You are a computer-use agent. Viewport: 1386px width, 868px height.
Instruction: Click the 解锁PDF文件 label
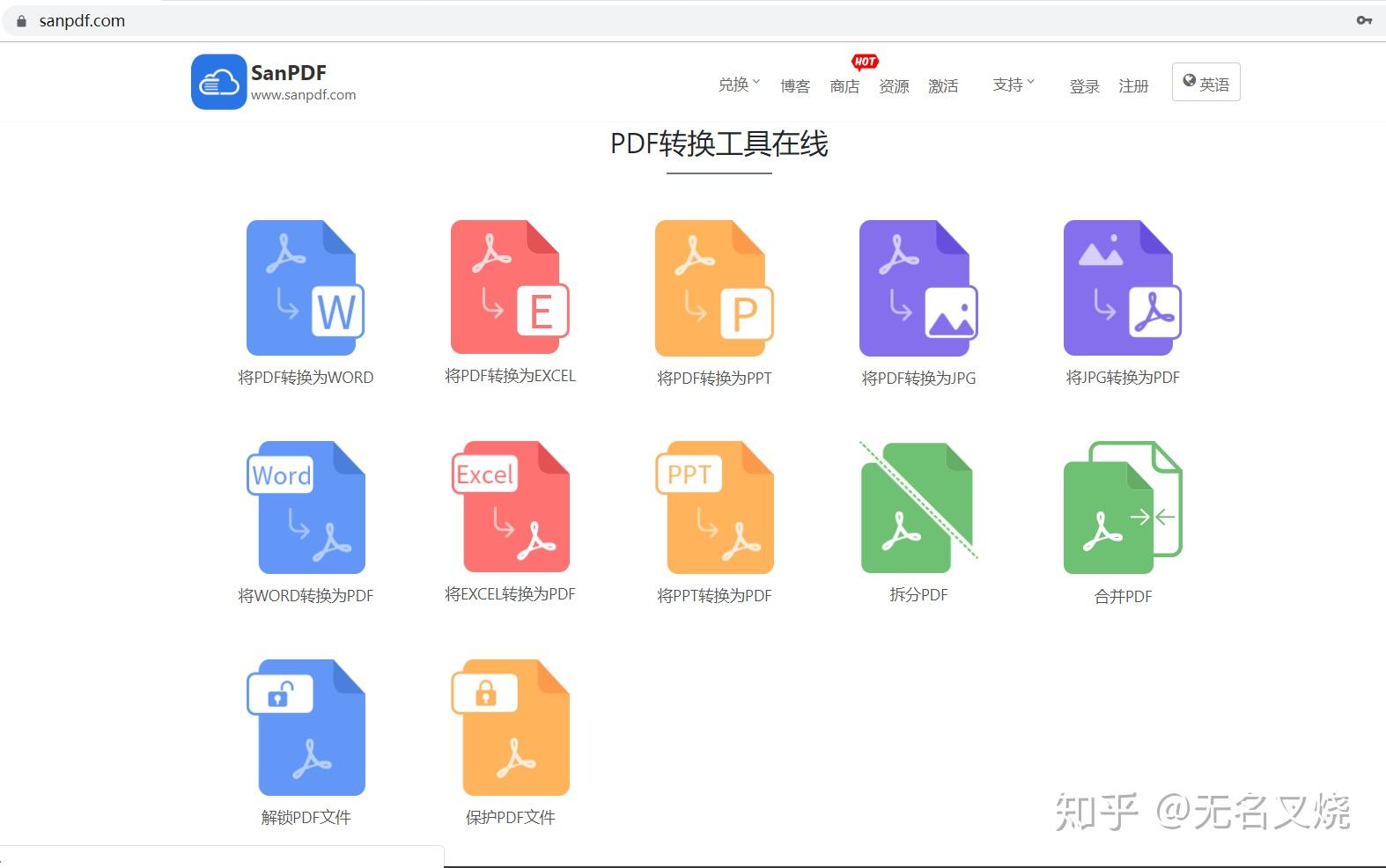tap(306, 817)
